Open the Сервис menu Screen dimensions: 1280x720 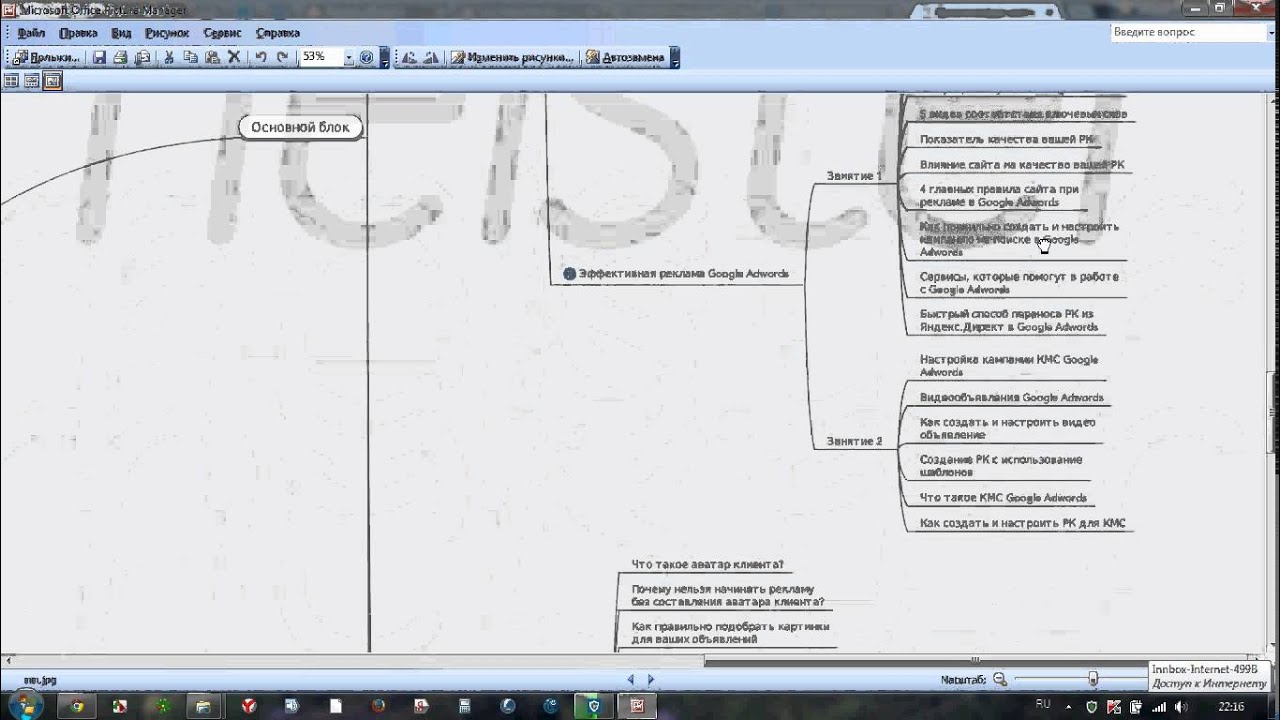coord(222,33)
